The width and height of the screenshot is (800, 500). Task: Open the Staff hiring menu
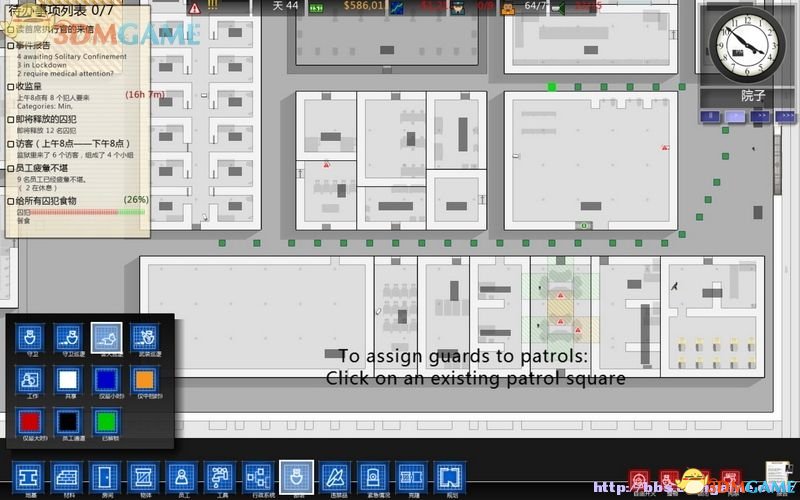pyautogui.click(x=182, y=478)
